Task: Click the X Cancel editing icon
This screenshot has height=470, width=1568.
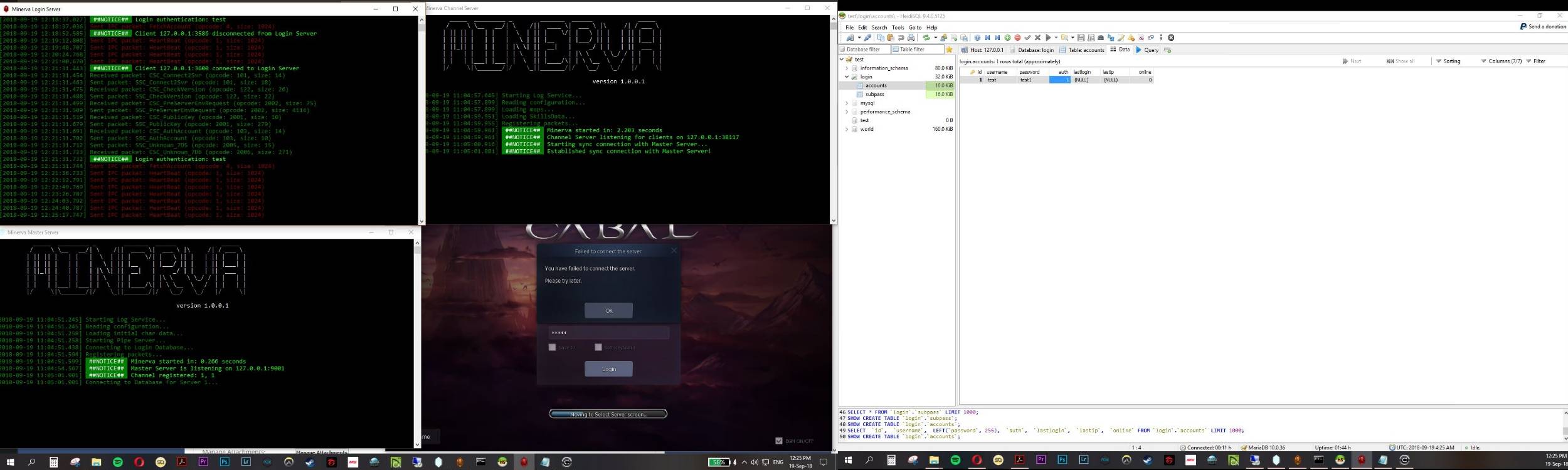Action: click(x=1037, y=38)
